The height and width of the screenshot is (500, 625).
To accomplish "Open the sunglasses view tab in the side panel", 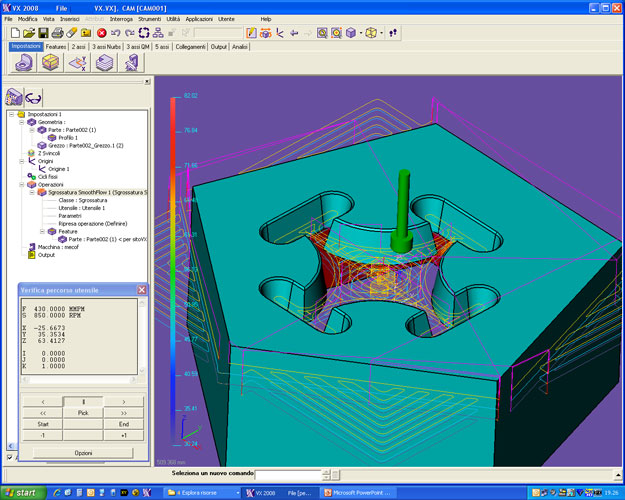I will tap(35, 98).
